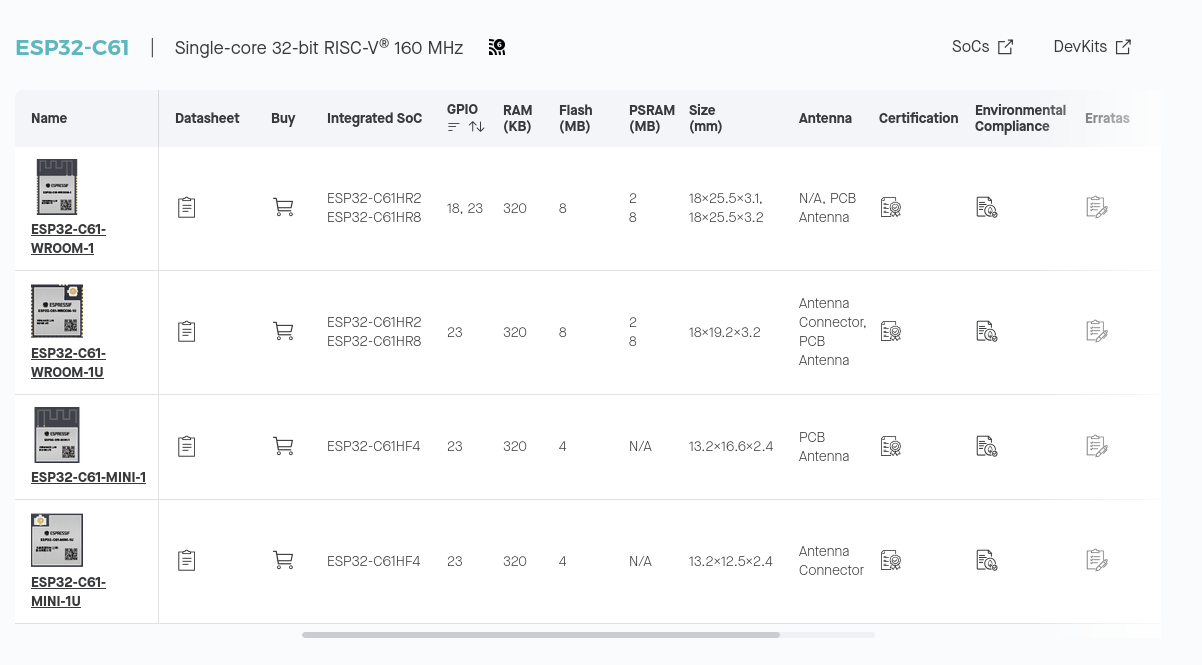Click size cell '13.2×12.5×2.4'

click(731, 561)
